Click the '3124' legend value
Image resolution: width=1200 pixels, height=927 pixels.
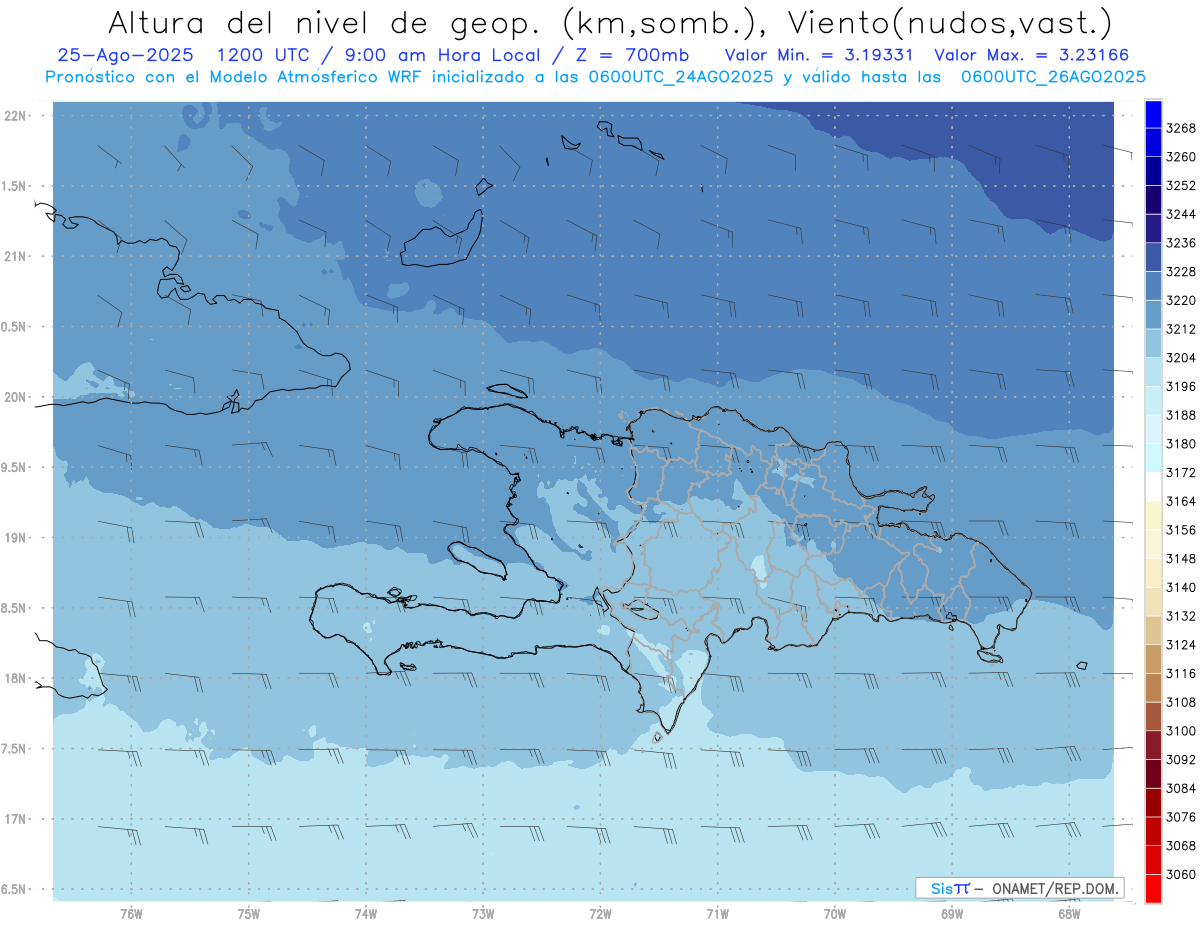[1181, 645]
